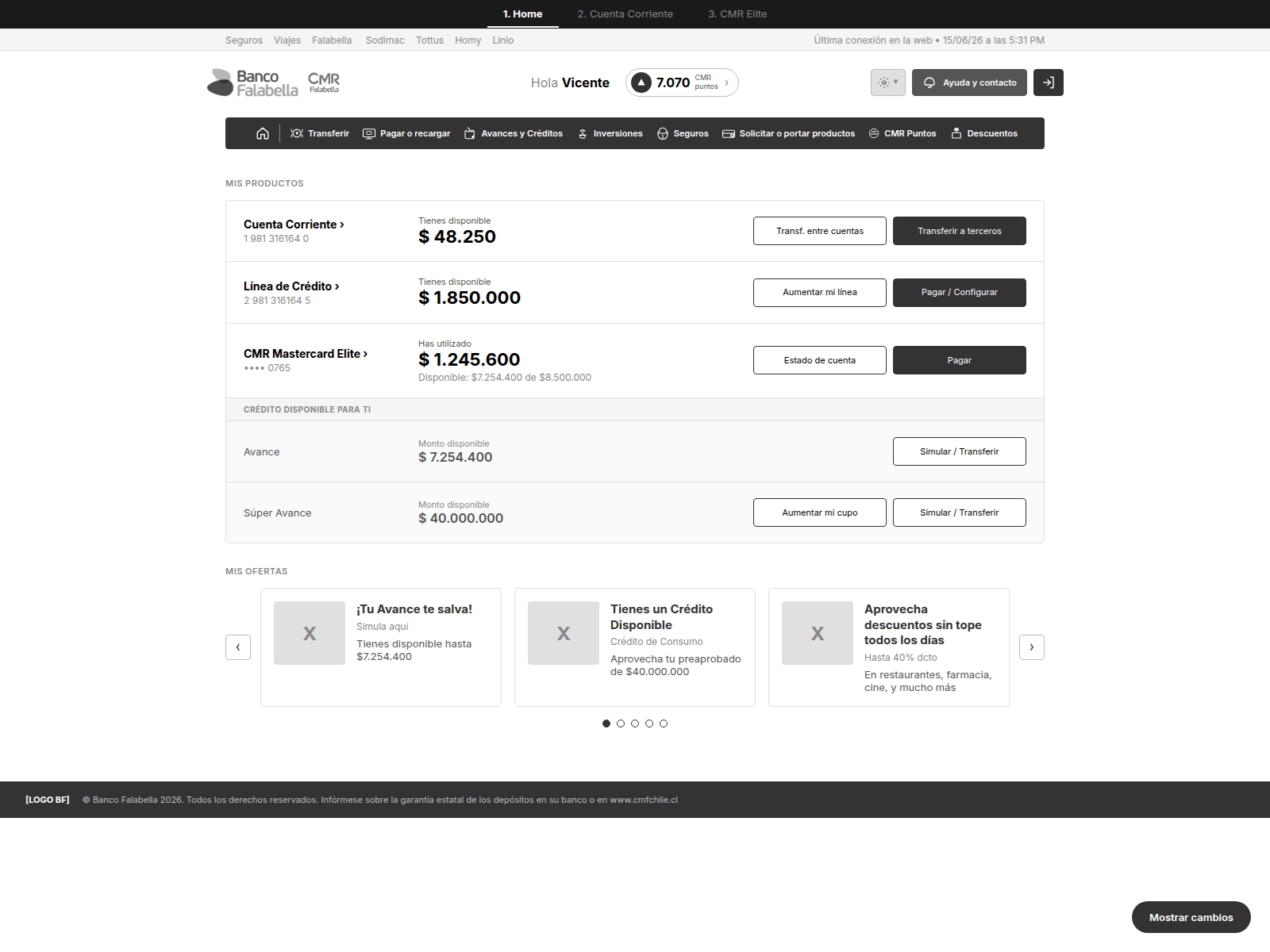Click Pagar / Configurar button

[x=960, y=293]
